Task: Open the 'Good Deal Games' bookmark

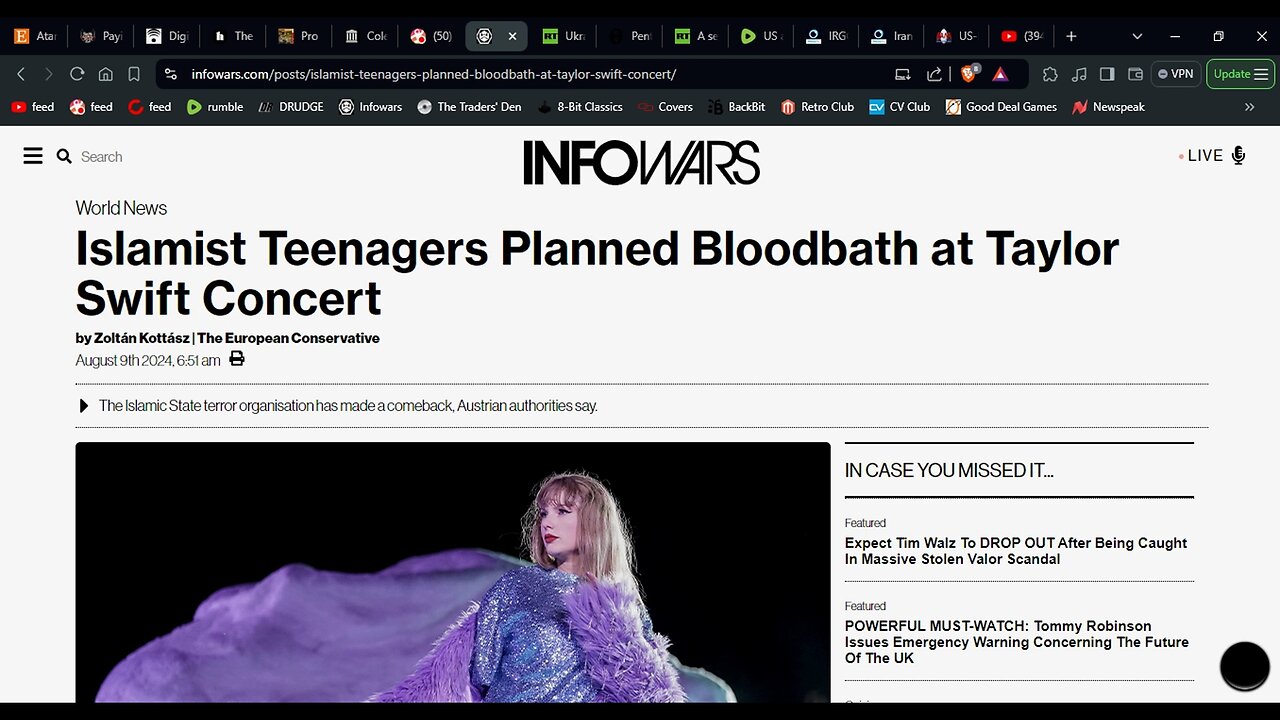Action: [x=1001, y=107]
